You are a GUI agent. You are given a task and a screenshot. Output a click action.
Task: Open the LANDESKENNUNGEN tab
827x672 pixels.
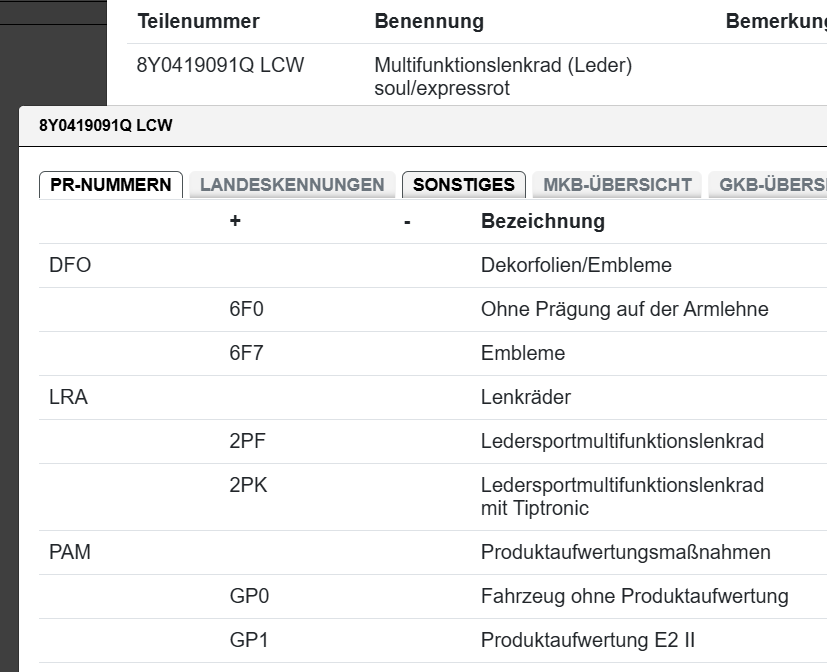click(x=292, y=185)
